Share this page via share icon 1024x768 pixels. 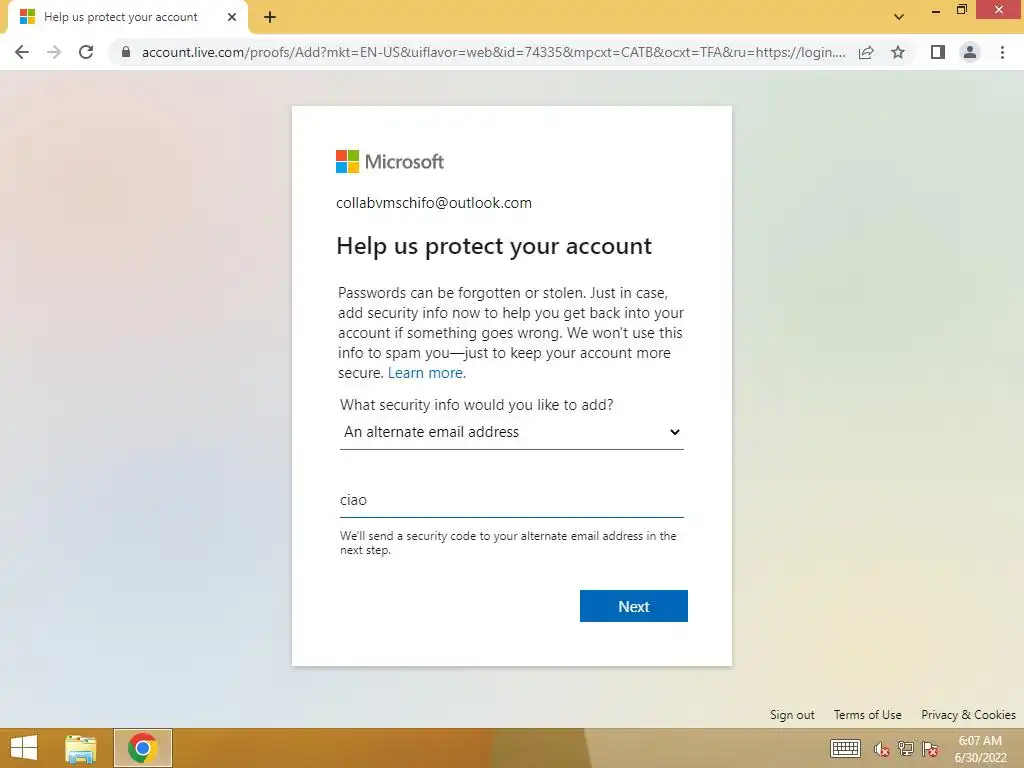[x=866, y=52]
